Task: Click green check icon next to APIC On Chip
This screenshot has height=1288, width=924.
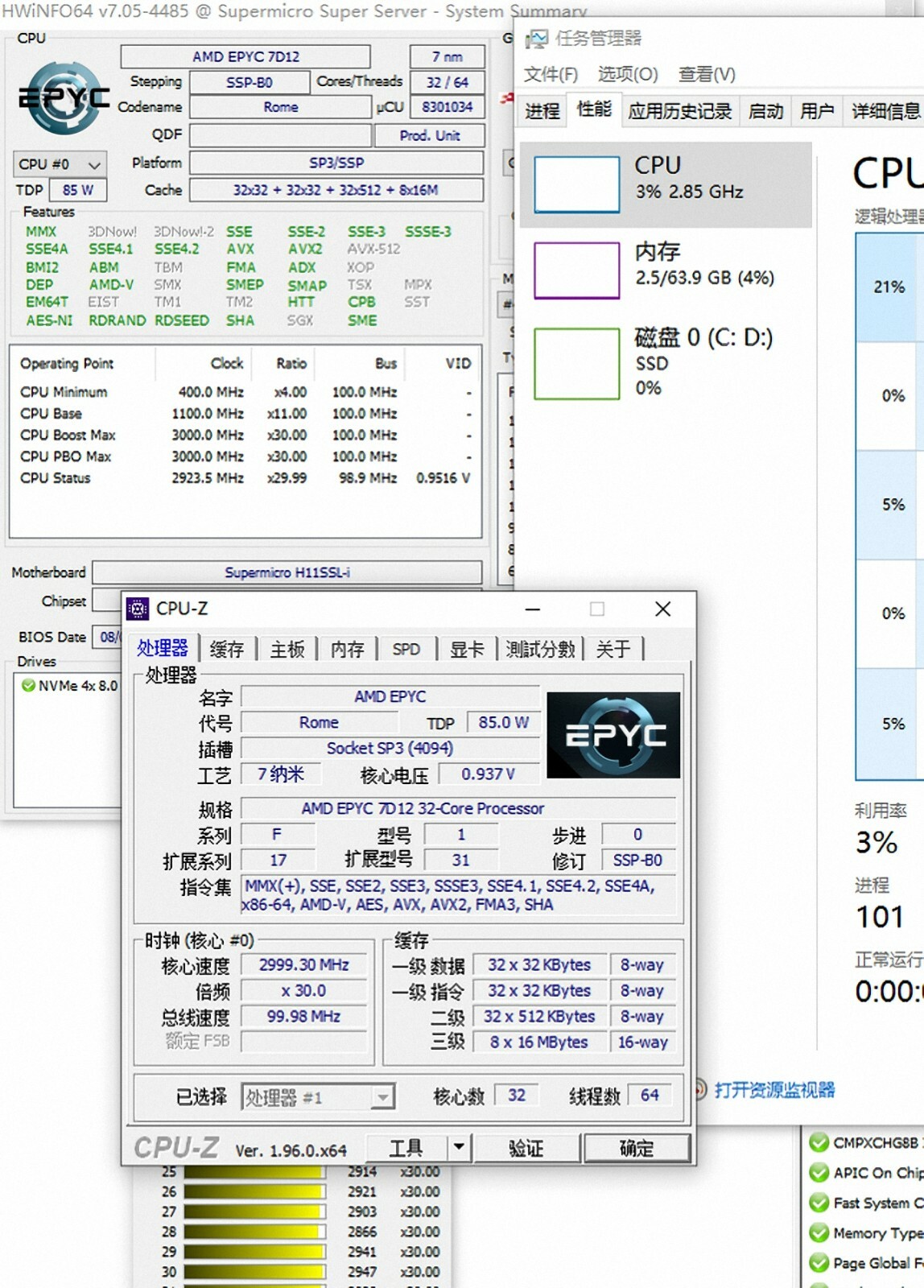Action: coord(819,1173)
